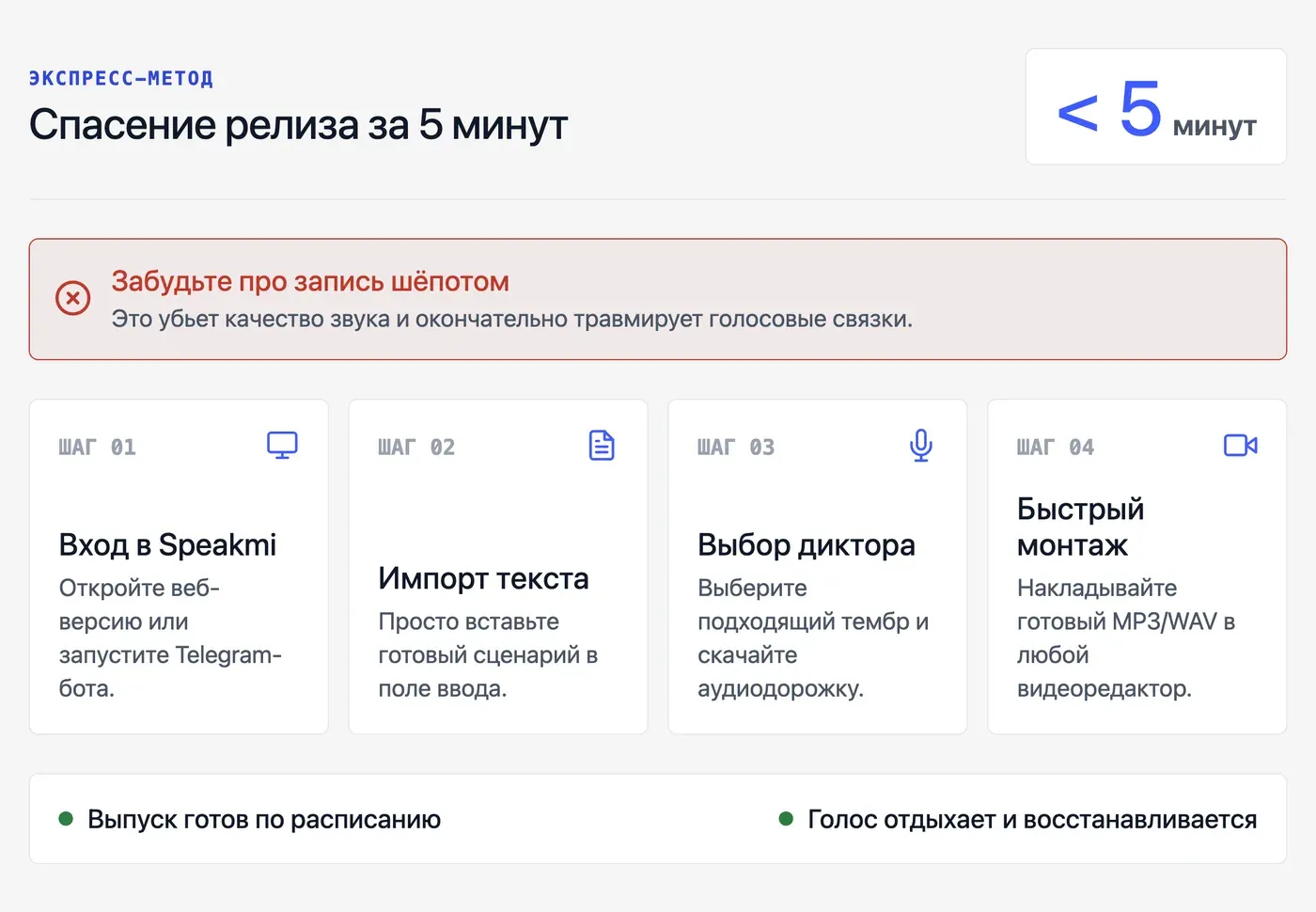Select the «Быстрый монтаж» card title
Image resolution: width=1316 pixels, height=912 pixels.
pos(1080,527)
